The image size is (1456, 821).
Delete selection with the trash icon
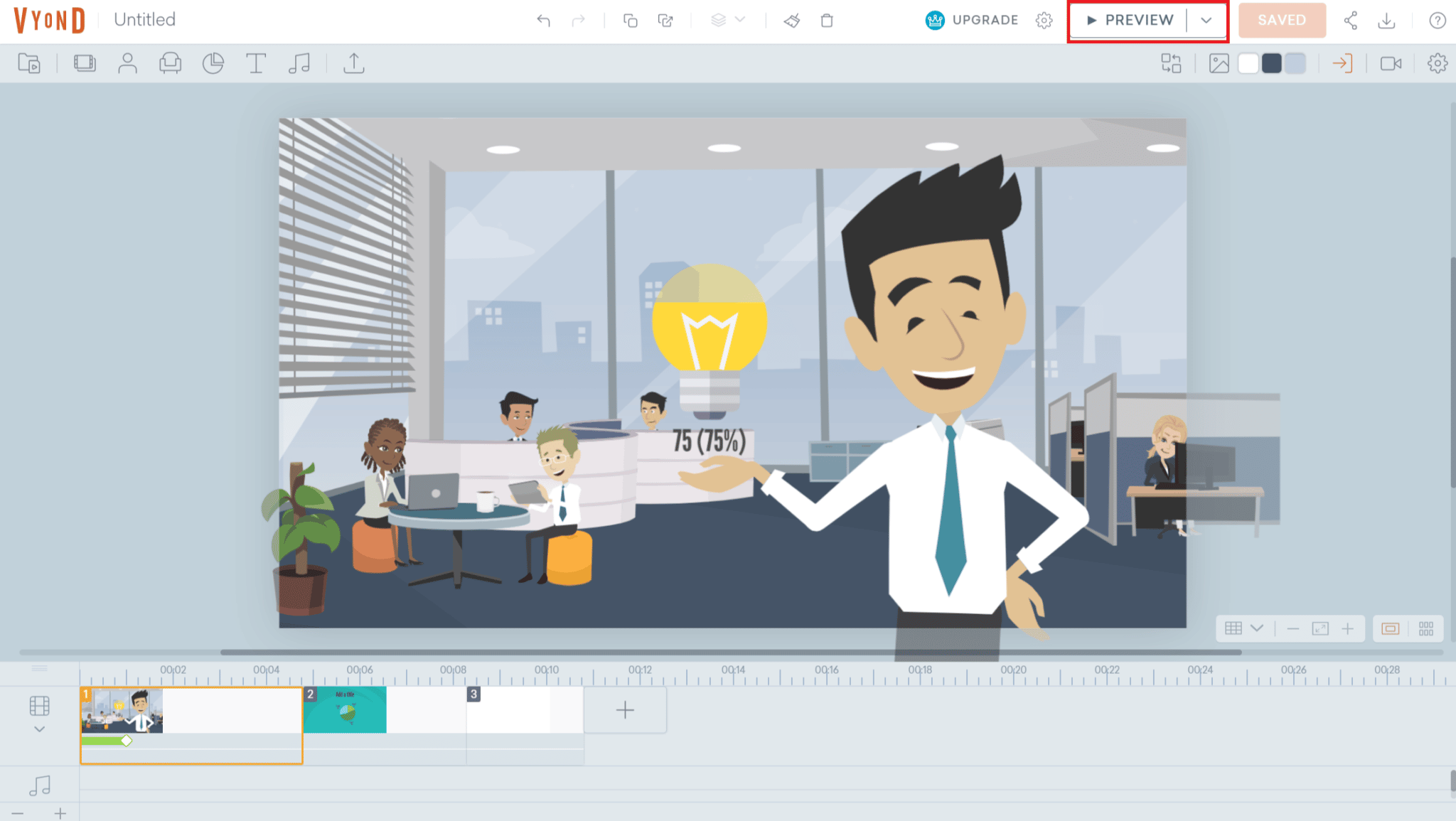827,21
